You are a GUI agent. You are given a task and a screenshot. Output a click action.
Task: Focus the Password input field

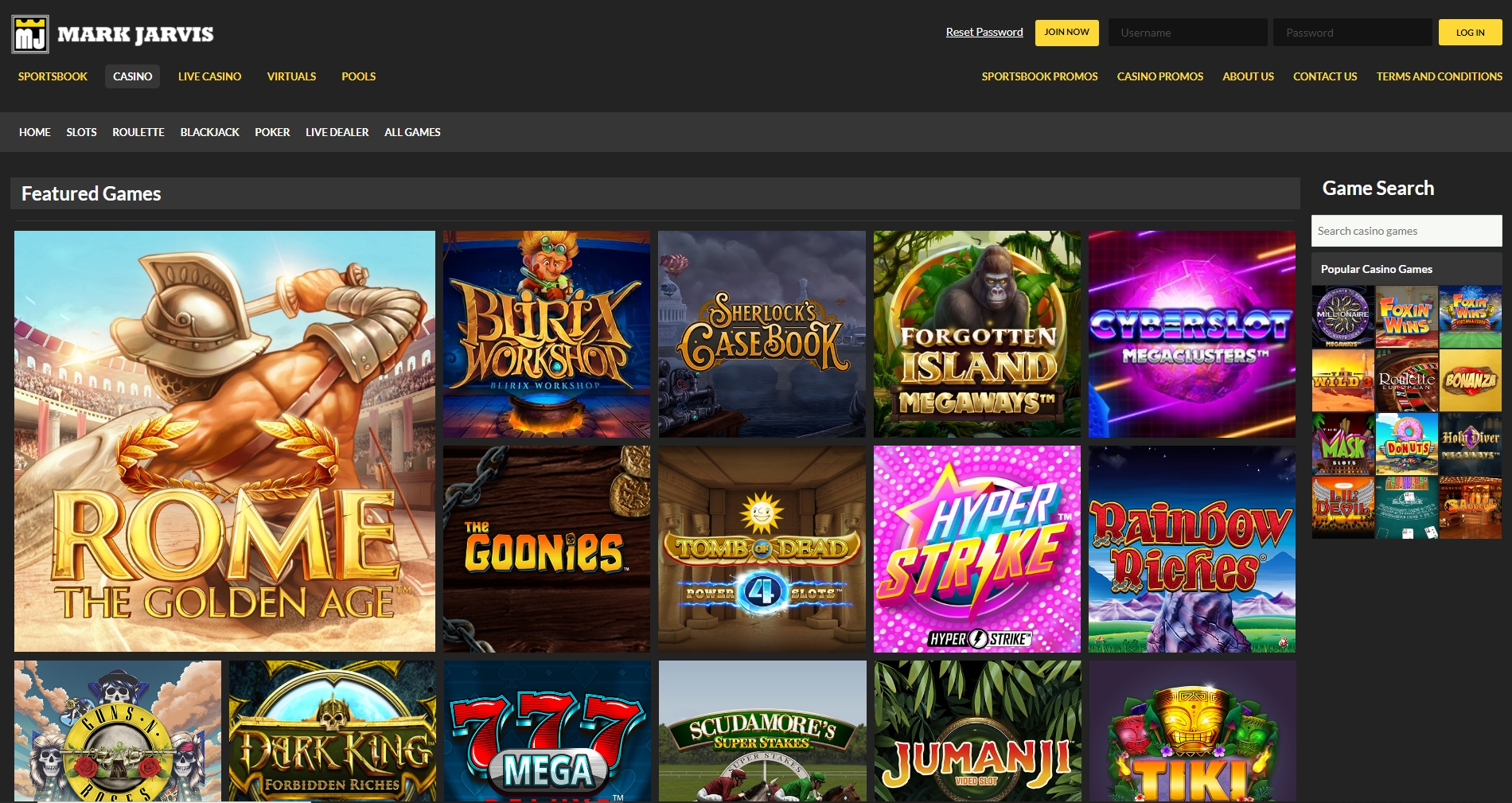point(1352,33)
